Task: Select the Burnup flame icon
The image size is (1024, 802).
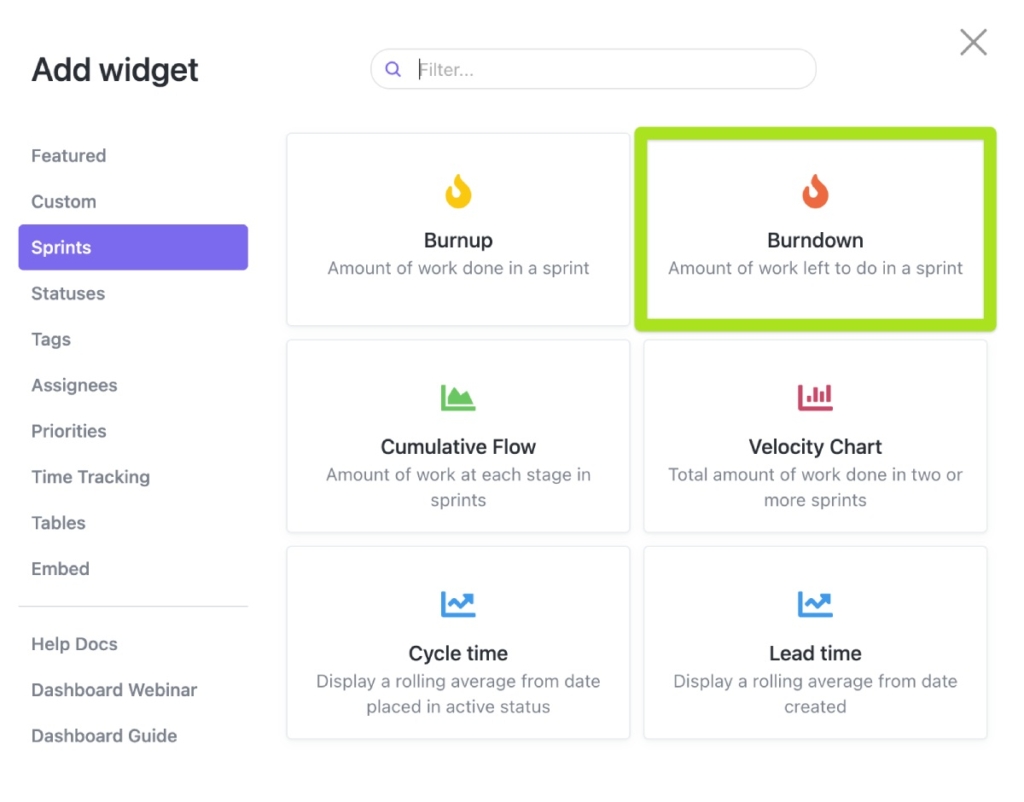Action: (x=458, y=190)
